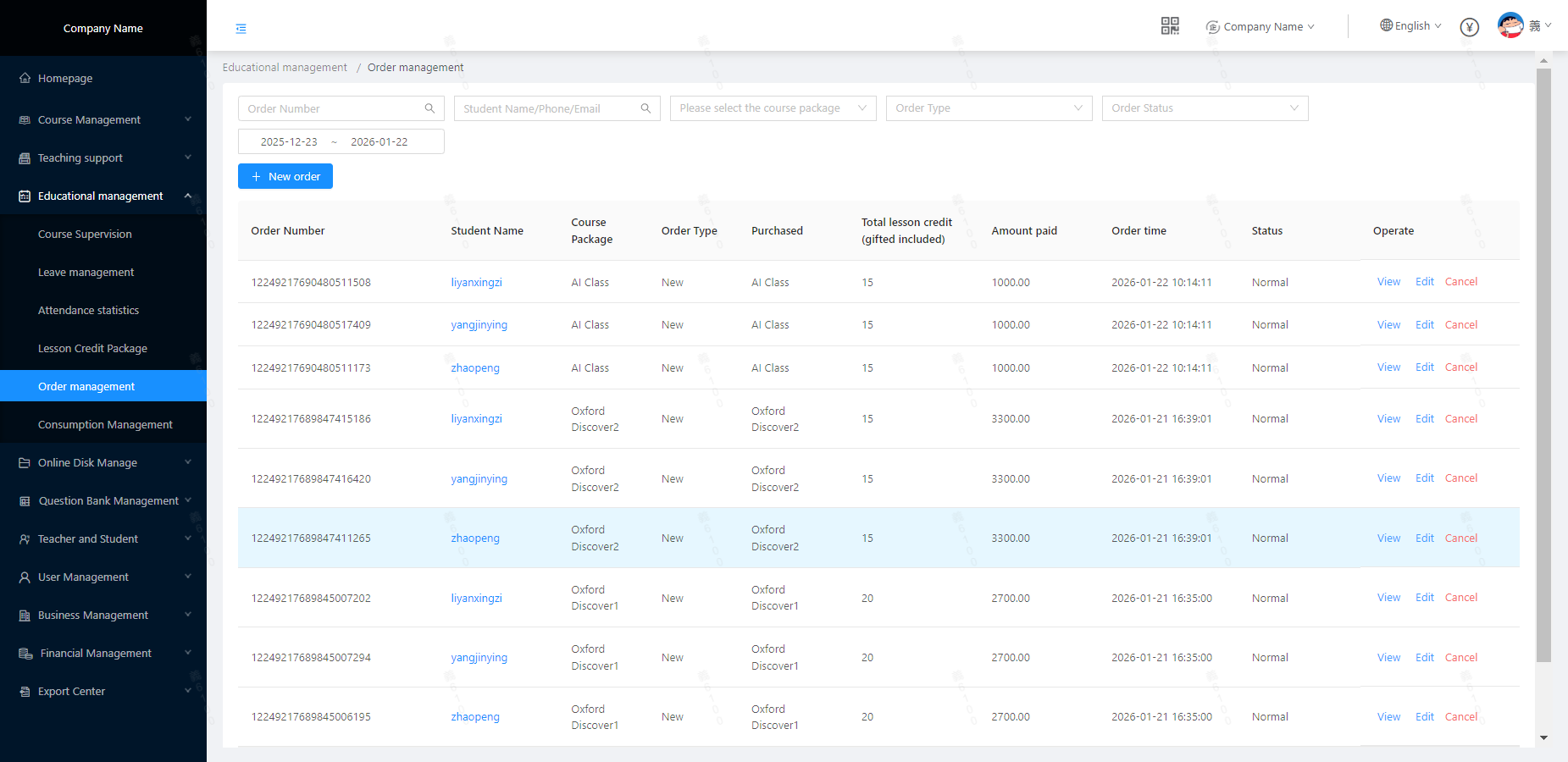
Task: Go to Homepage via house icon
Action: point(25,78)
